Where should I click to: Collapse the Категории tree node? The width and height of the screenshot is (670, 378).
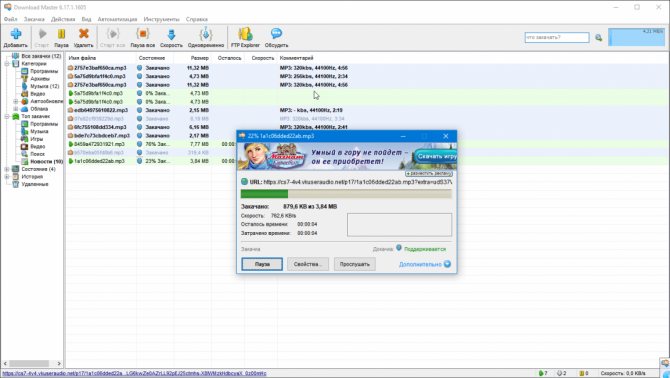coord(7,64)
